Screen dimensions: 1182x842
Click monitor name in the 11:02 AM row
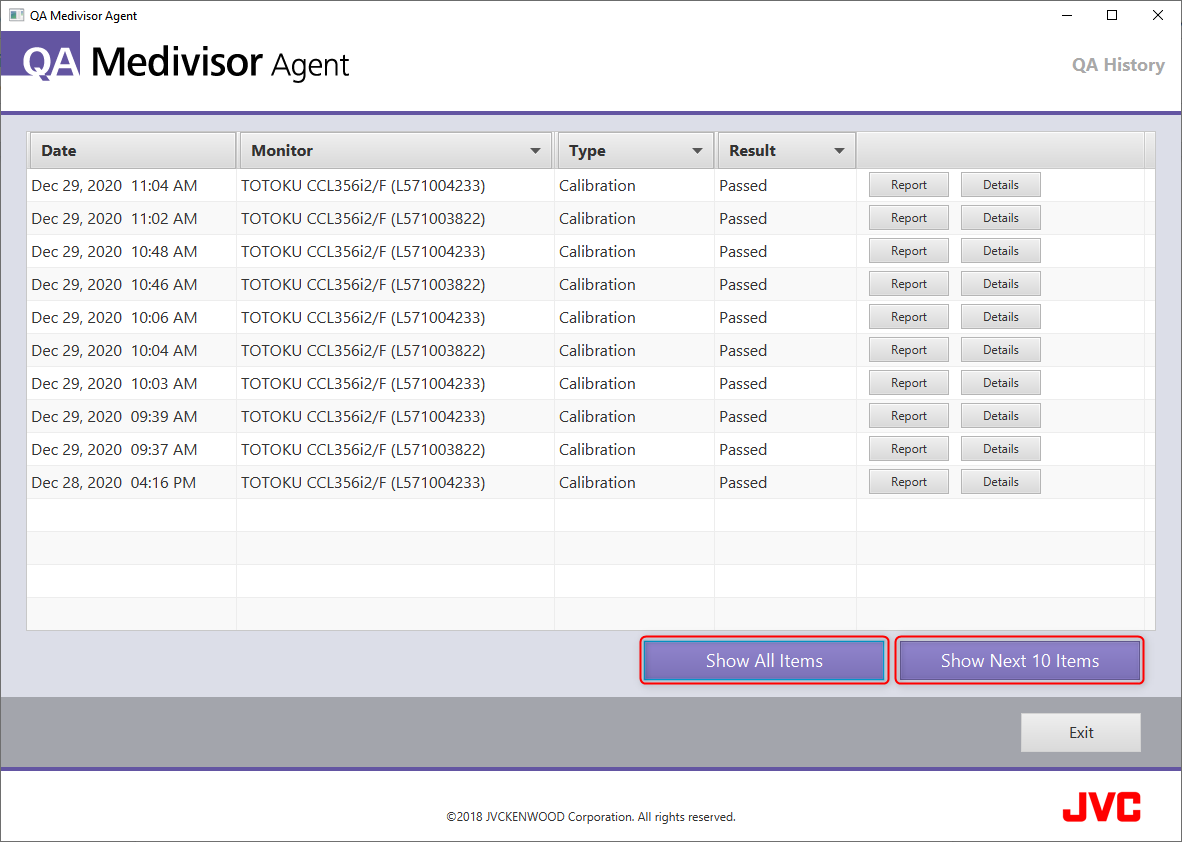[x=363, y=219]
